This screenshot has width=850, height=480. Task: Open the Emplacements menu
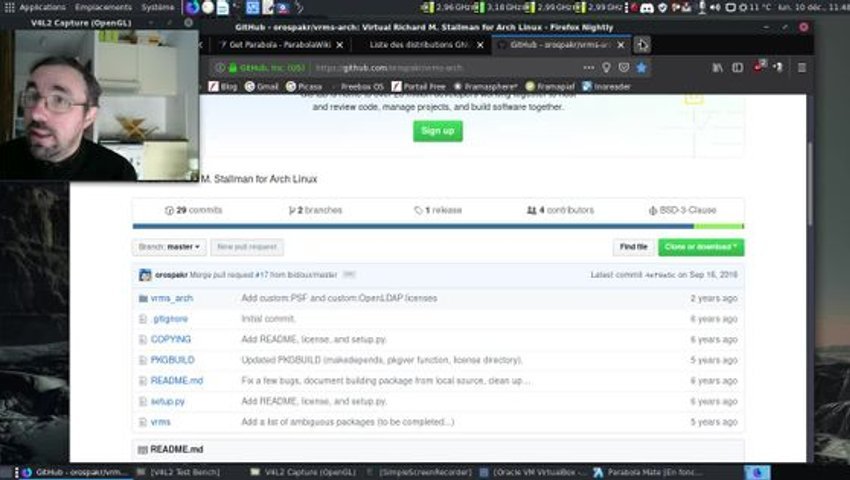[x=103, y=7]
